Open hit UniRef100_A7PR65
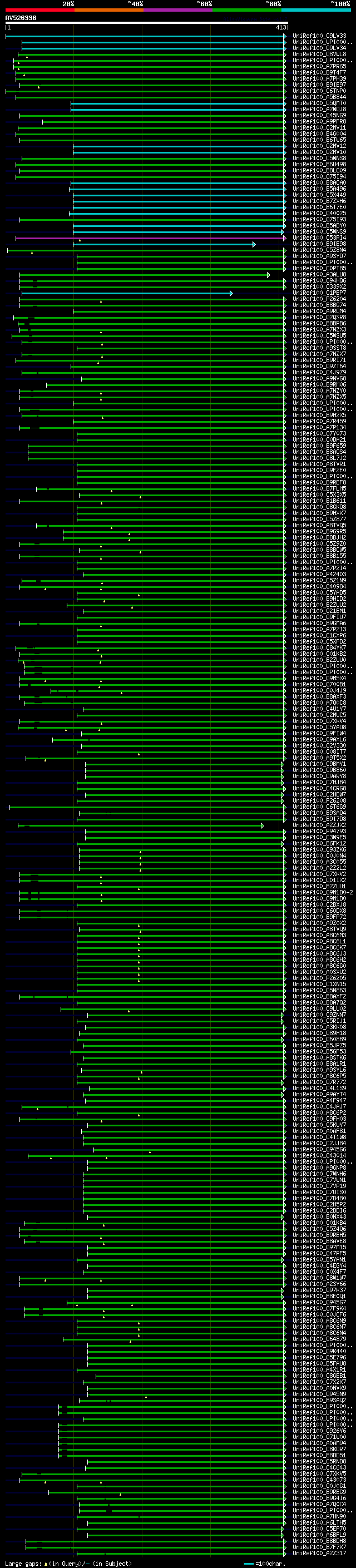 tap(319, 66)
